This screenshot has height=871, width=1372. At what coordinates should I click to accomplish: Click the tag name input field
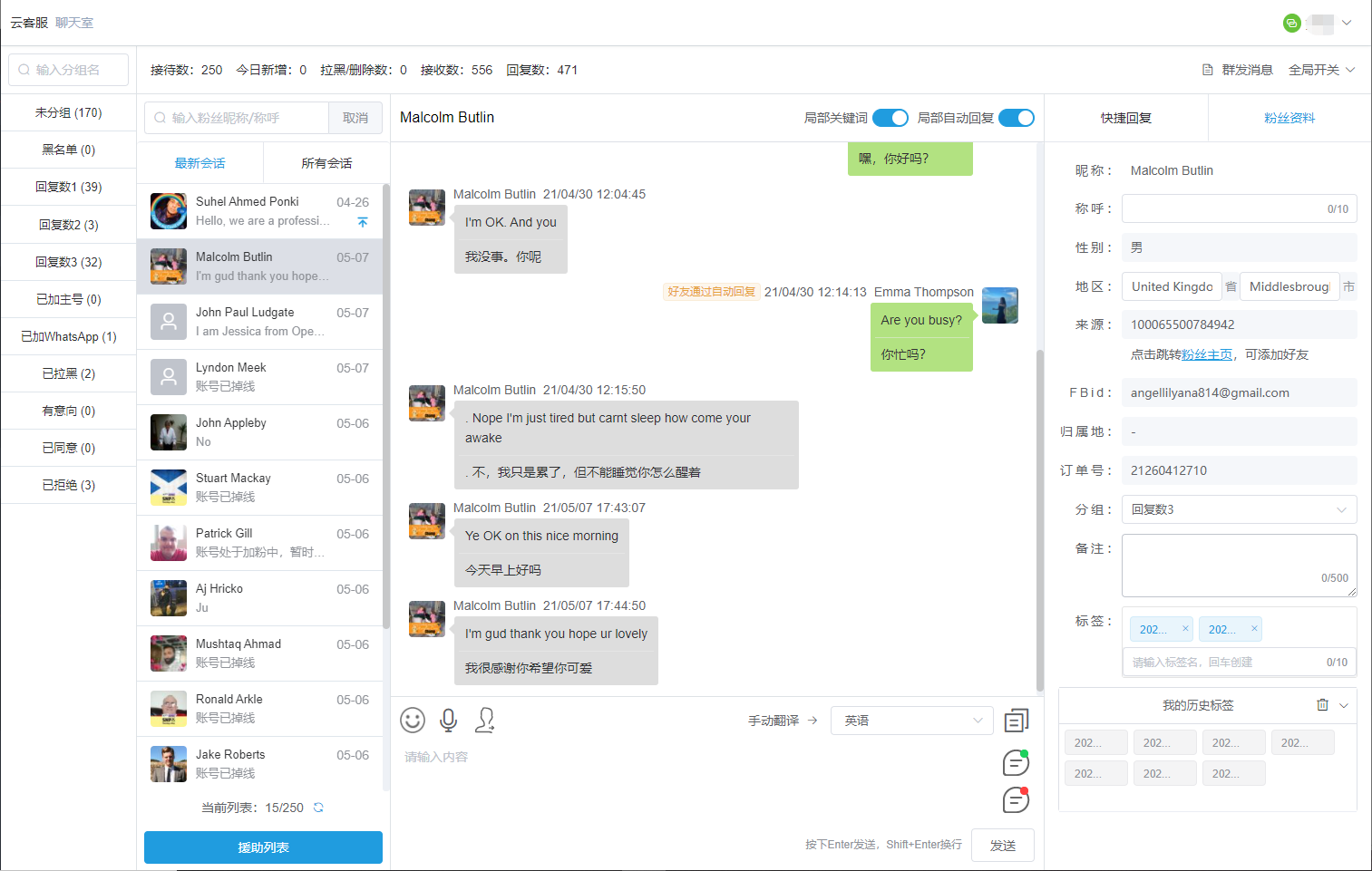click(1239, 662)
